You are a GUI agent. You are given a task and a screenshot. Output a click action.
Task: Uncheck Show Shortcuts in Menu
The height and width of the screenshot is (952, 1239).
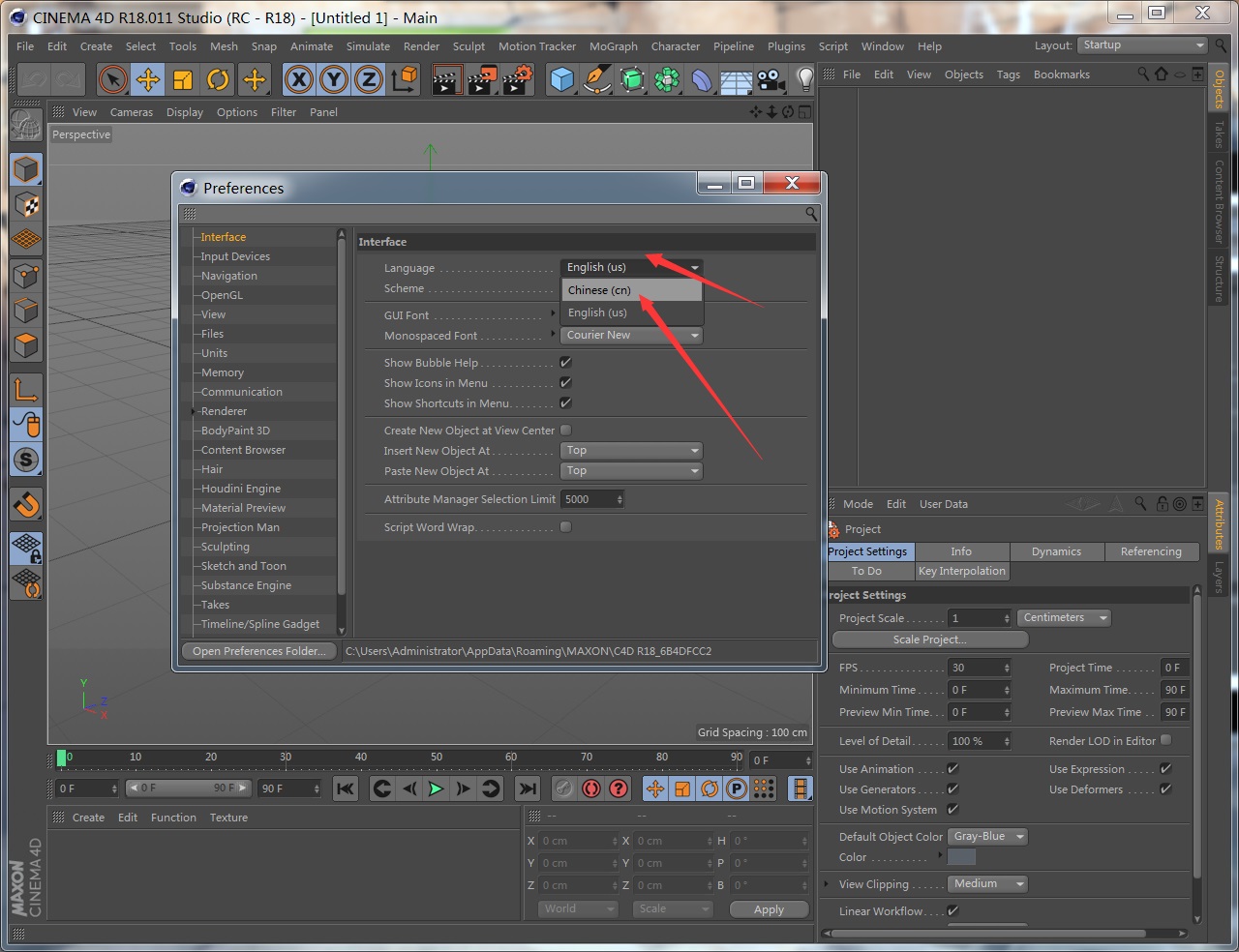point(565,402)
